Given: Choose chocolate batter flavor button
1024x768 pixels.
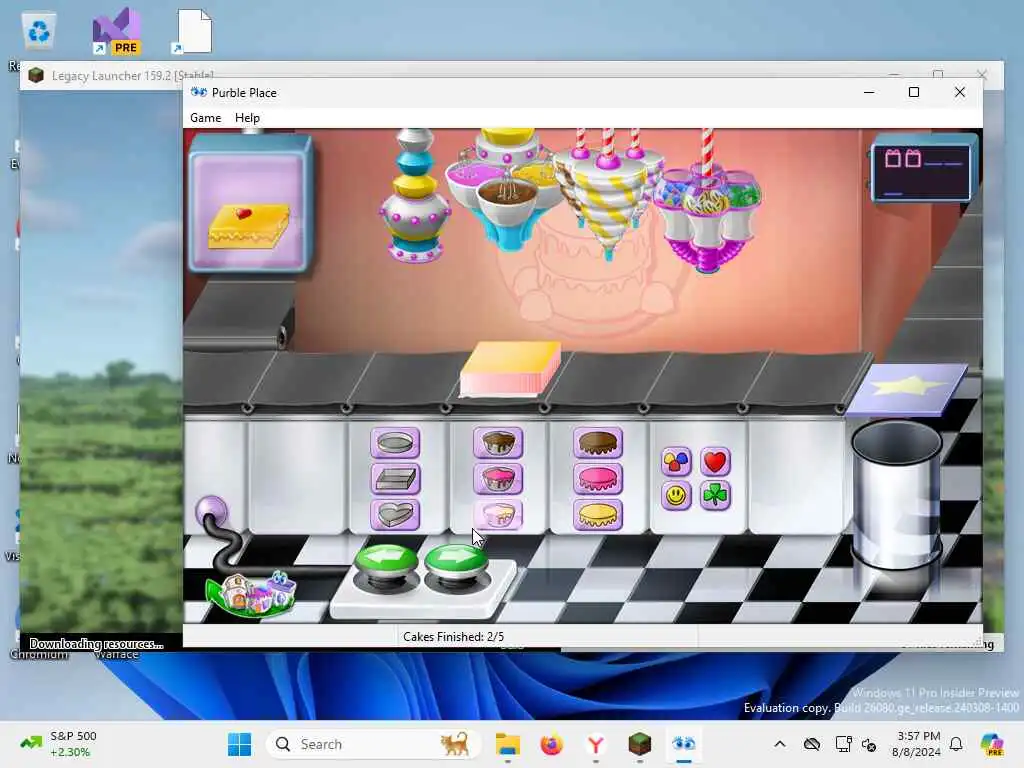Looking at the screenshot, I should coord(498,443).
